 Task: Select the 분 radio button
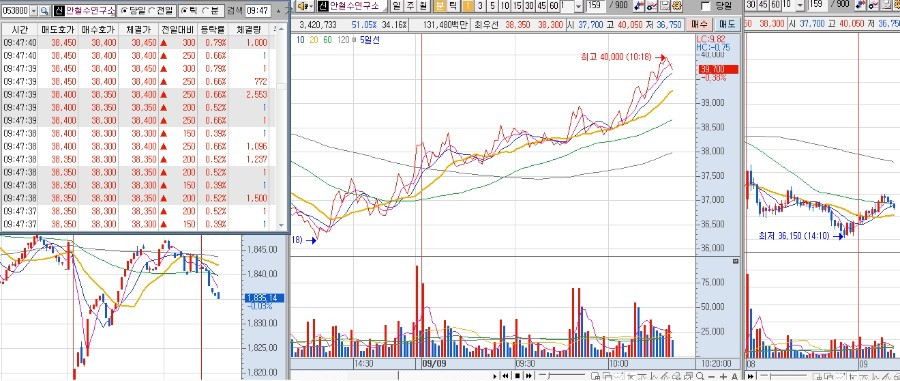click(209, 11)
